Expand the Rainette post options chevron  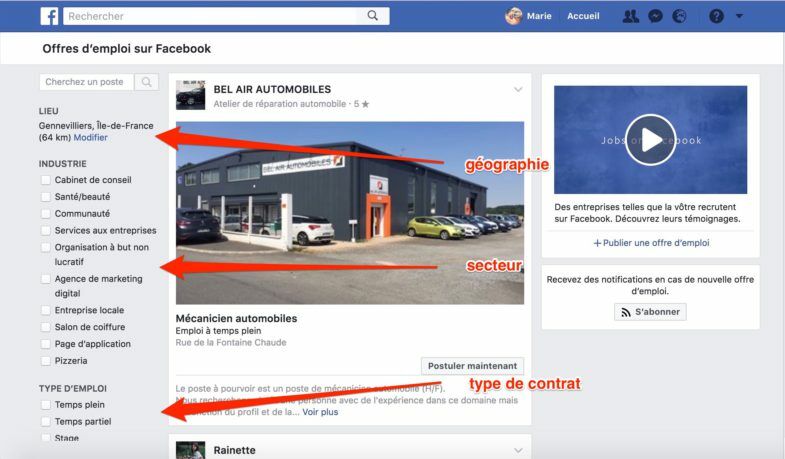pyautogui.click(x=518, y=450)
